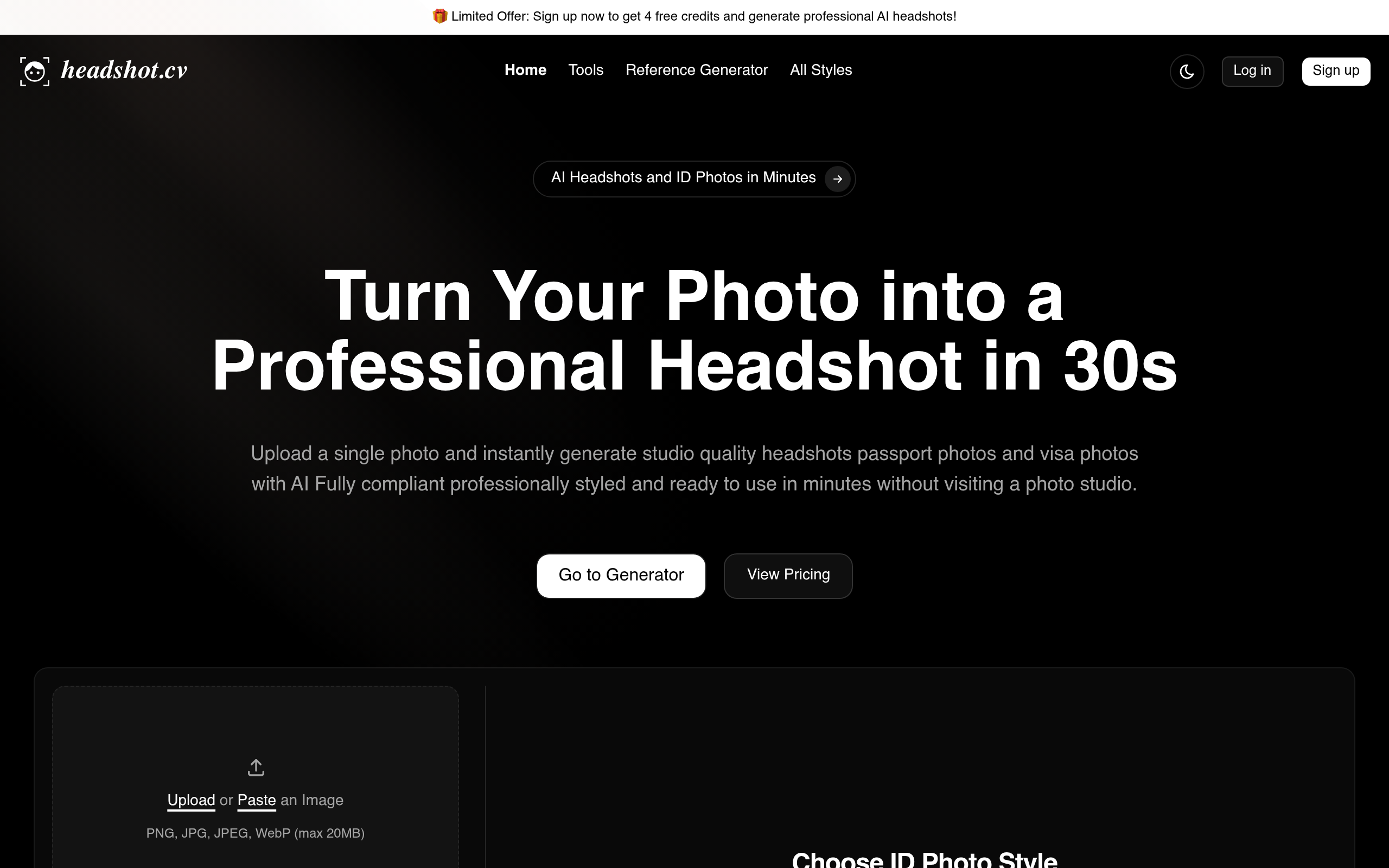Click the headshot.cv face logo icon

pyautogui.click(x=34, y=71)
